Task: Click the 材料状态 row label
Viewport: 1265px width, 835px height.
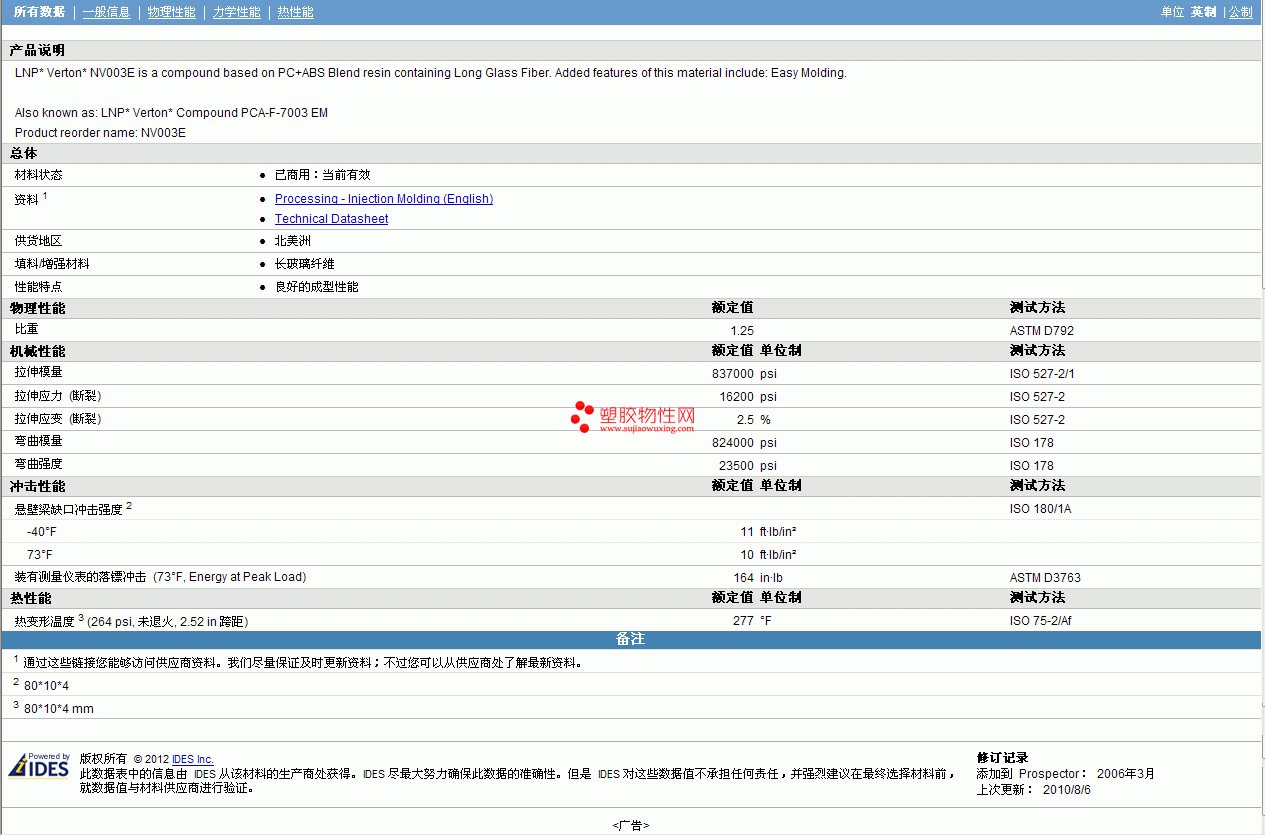Action: coord(39,175)
